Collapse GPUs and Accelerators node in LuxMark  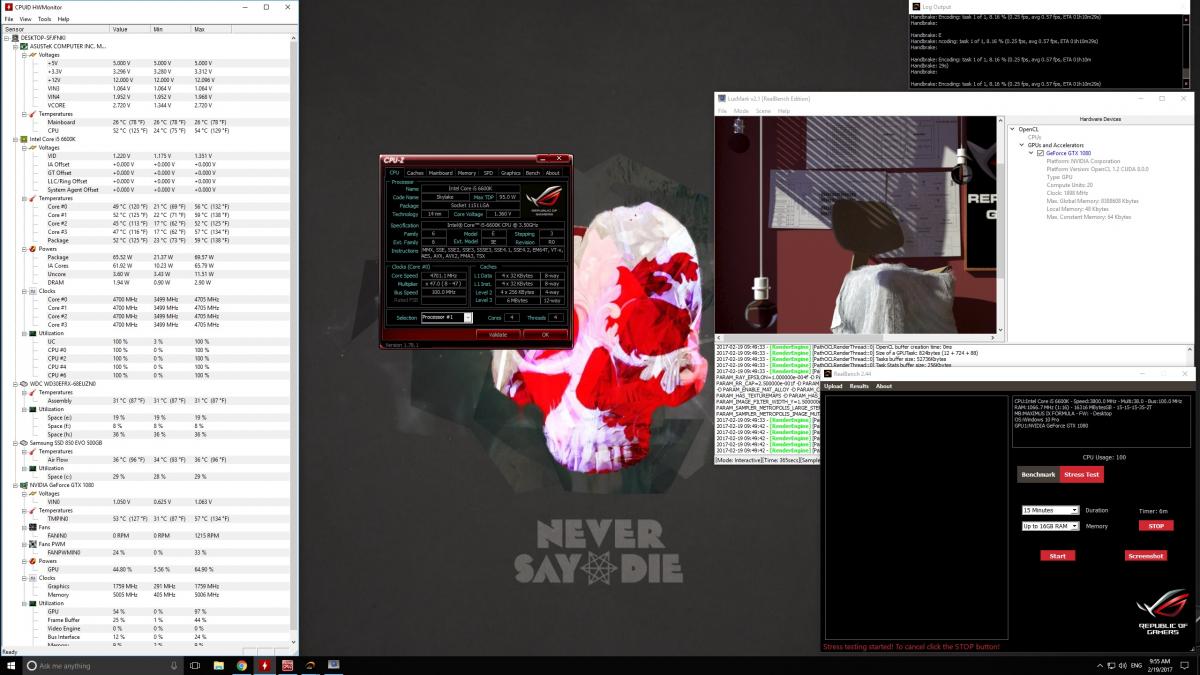pos(1023,145)
